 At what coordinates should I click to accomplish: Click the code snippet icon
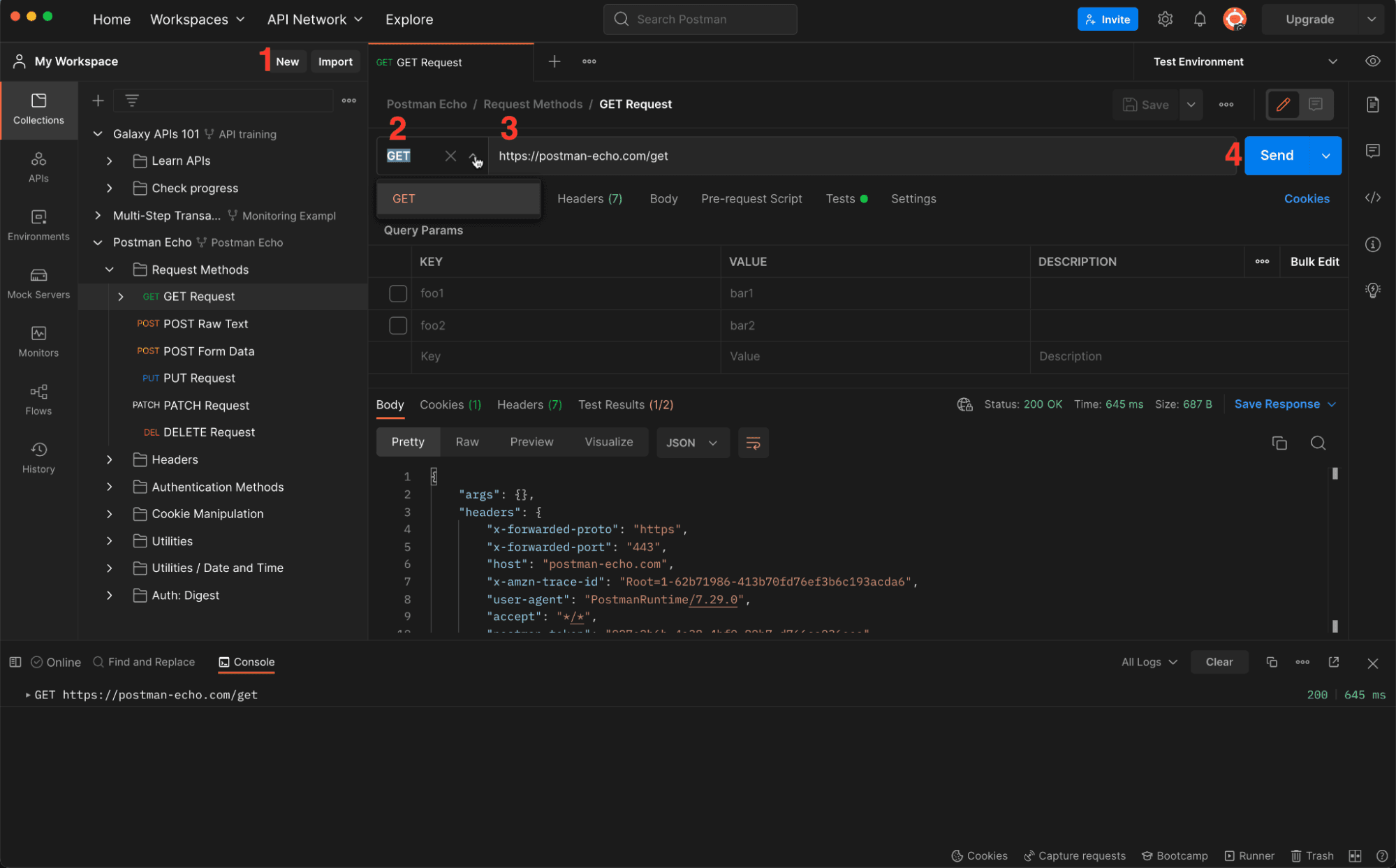[x=1372, y=198]
